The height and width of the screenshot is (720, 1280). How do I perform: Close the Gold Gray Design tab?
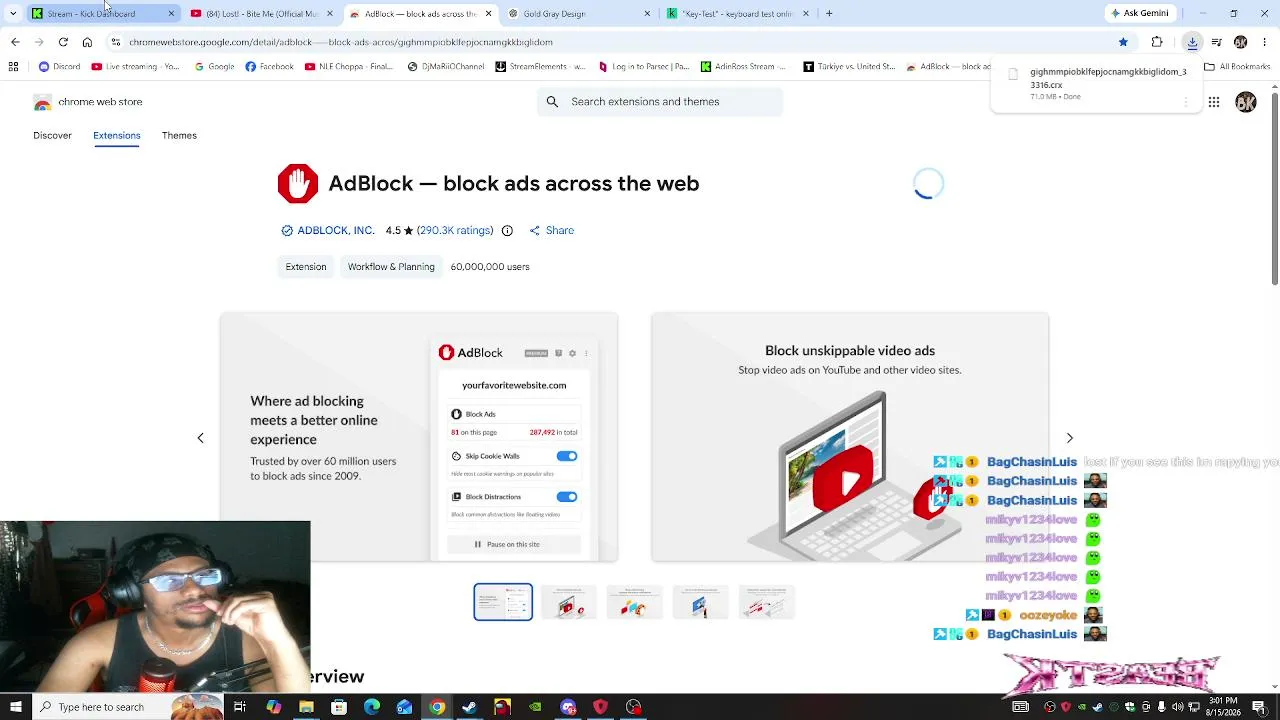point(647,14)
